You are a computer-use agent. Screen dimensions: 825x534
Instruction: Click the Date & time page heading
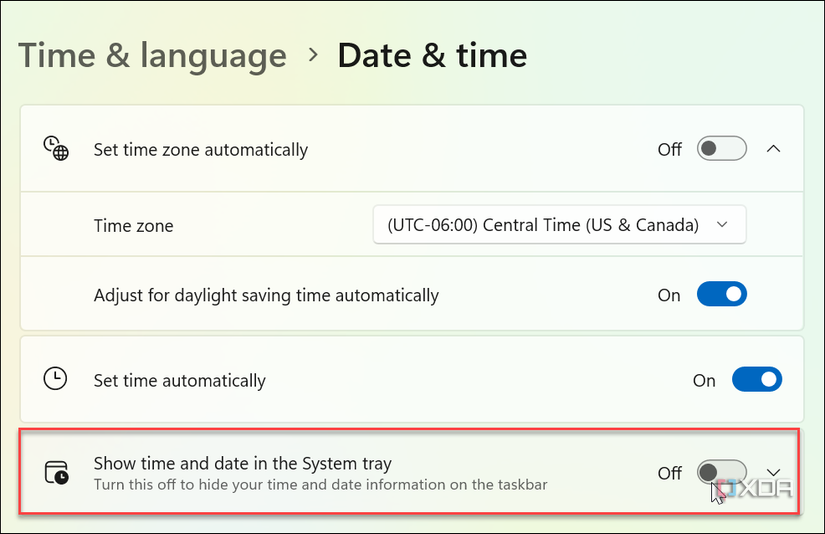click(432, 55)
